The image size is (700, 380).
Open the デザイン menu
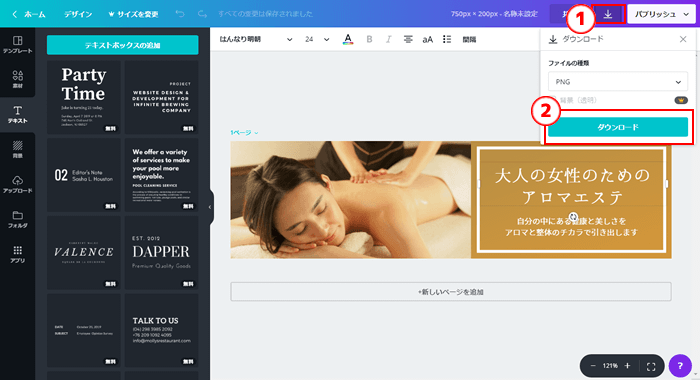pos(78,14)
